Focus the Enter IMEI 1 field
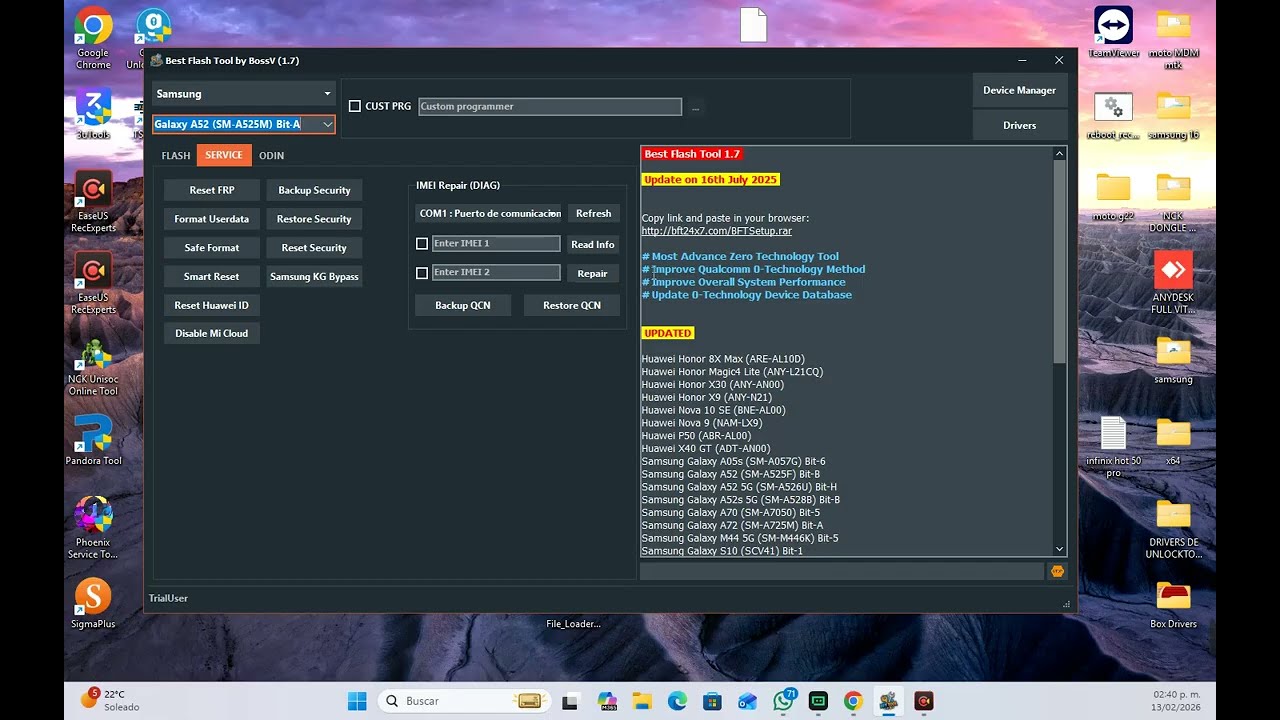The image size is (1280, 720). (x=496, y=244)
